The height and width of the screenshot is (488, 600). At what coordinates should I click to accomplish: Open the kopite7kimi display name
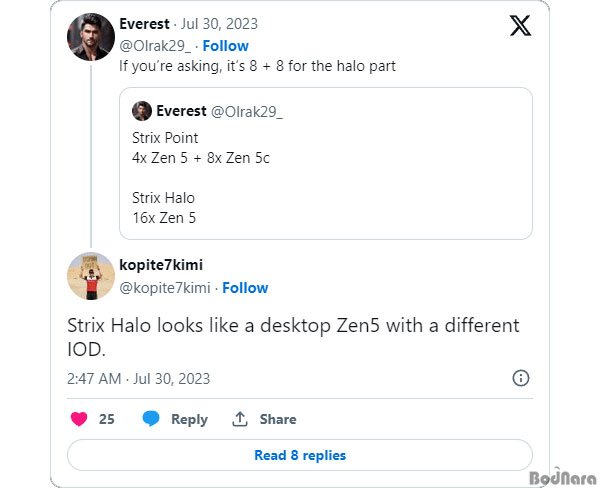pos(161,265)
